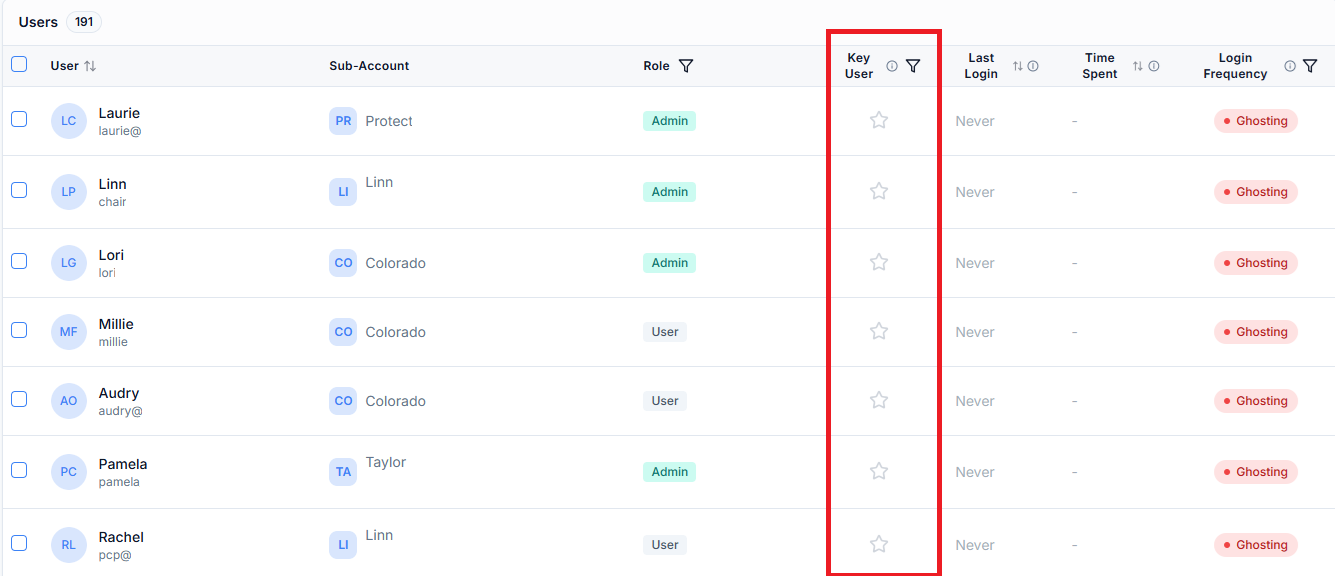This screenshot has height=576, width=1335.
Task: Click Laurie's Ghosting status badge
Action: [1256, 121]
